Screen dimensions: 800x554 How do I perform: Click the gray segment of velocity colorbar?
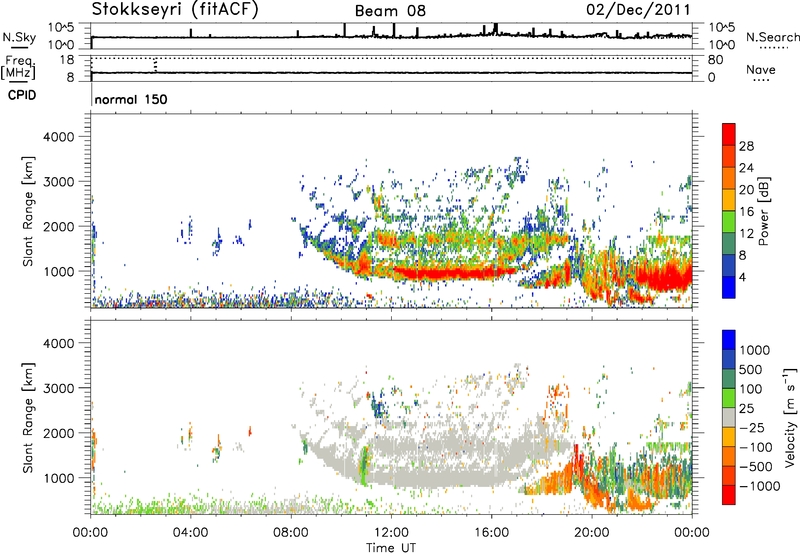[x=729, y=417]
